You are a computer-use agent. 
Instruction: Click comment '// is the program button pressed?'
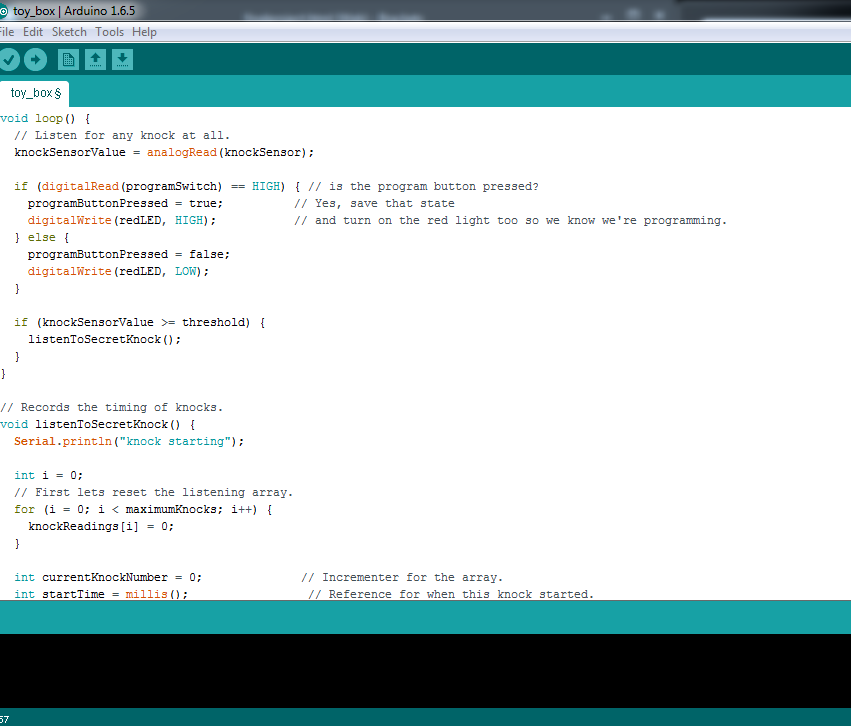click(423, 187)
